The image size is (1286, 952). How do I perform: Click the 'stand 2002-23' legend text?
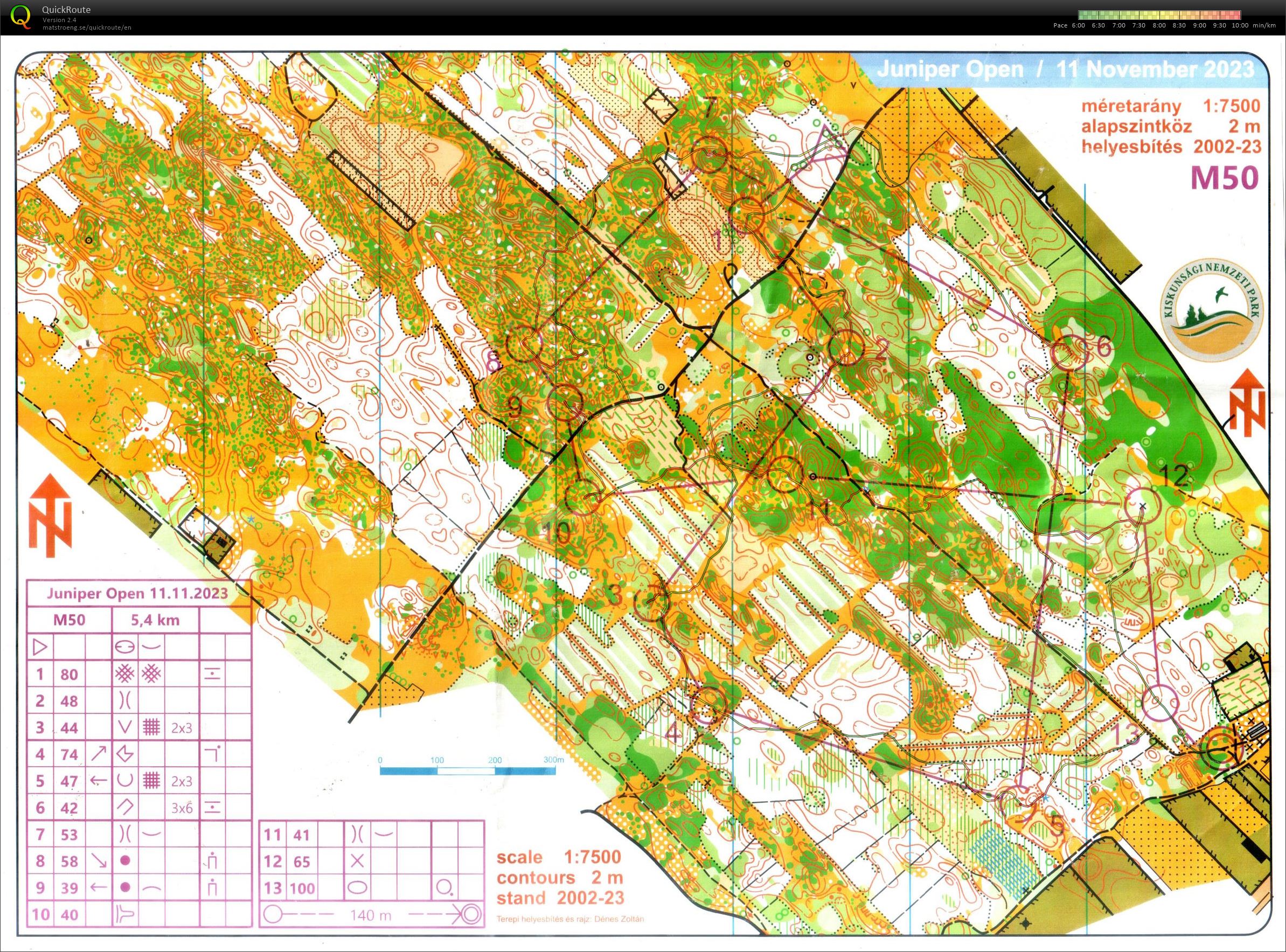click(561, 898)
